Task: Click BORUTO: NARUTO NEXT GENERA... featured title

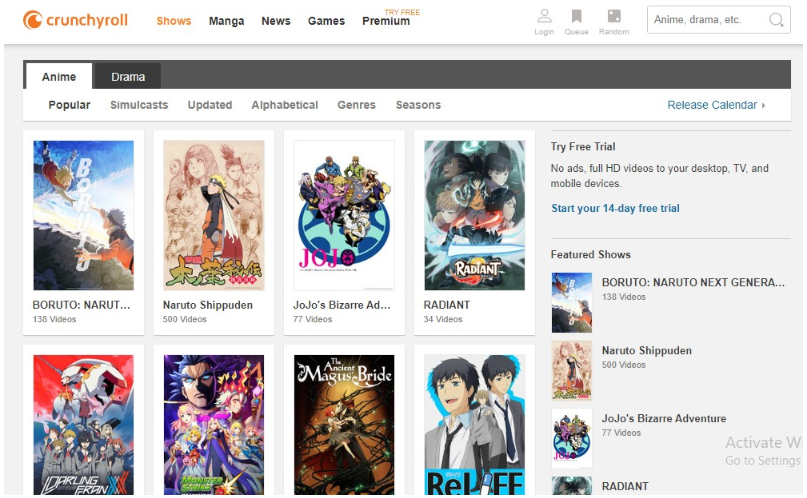Action: (693, 282)
